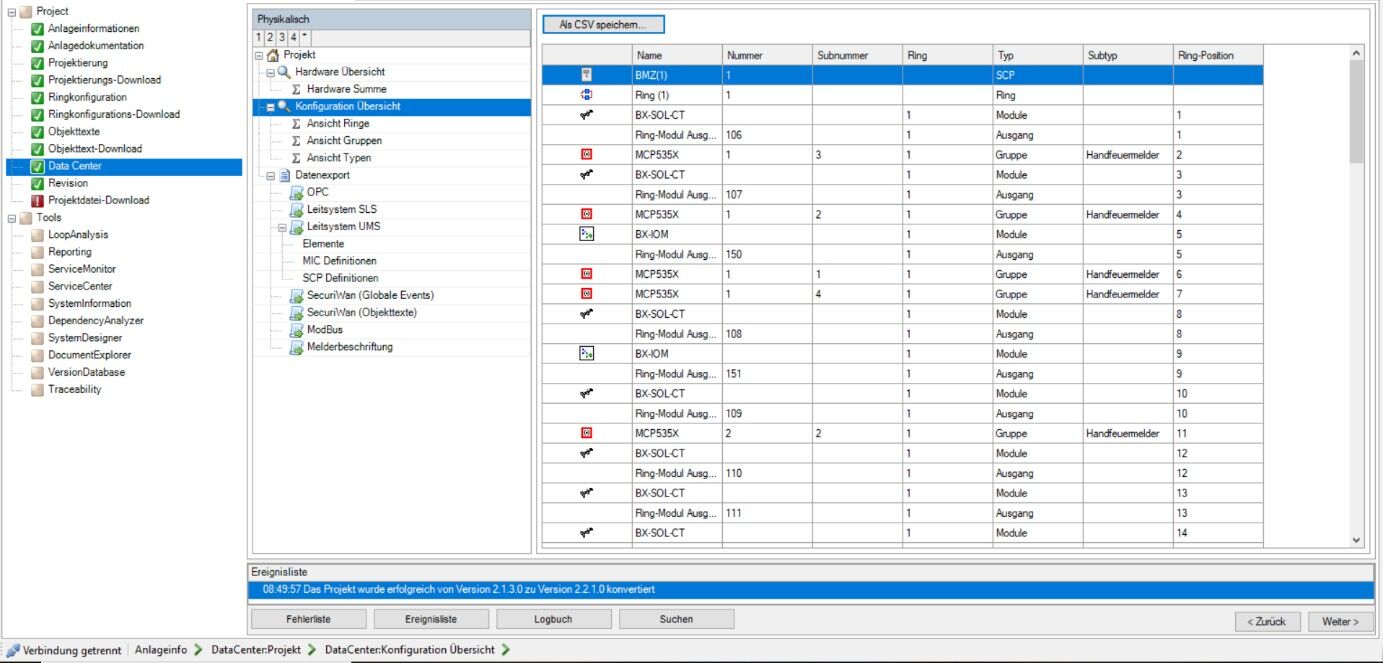The height and width of the screenshot is (663, 1383).
Task: Click the BX-IOM module icon at position 5
Action: point(587,234)
